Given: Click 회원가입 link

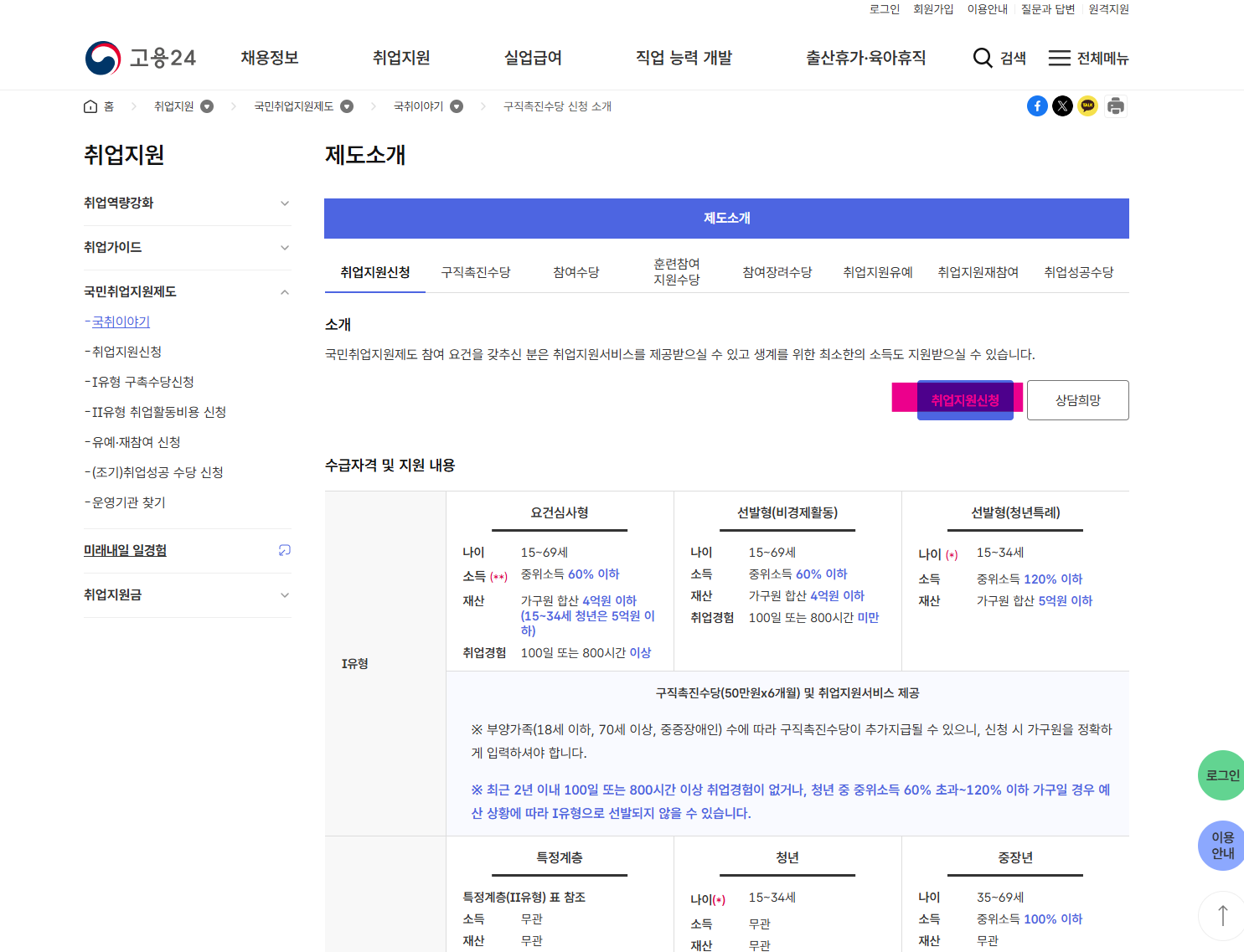Looking at the screenshot, I should pos(933,9).
